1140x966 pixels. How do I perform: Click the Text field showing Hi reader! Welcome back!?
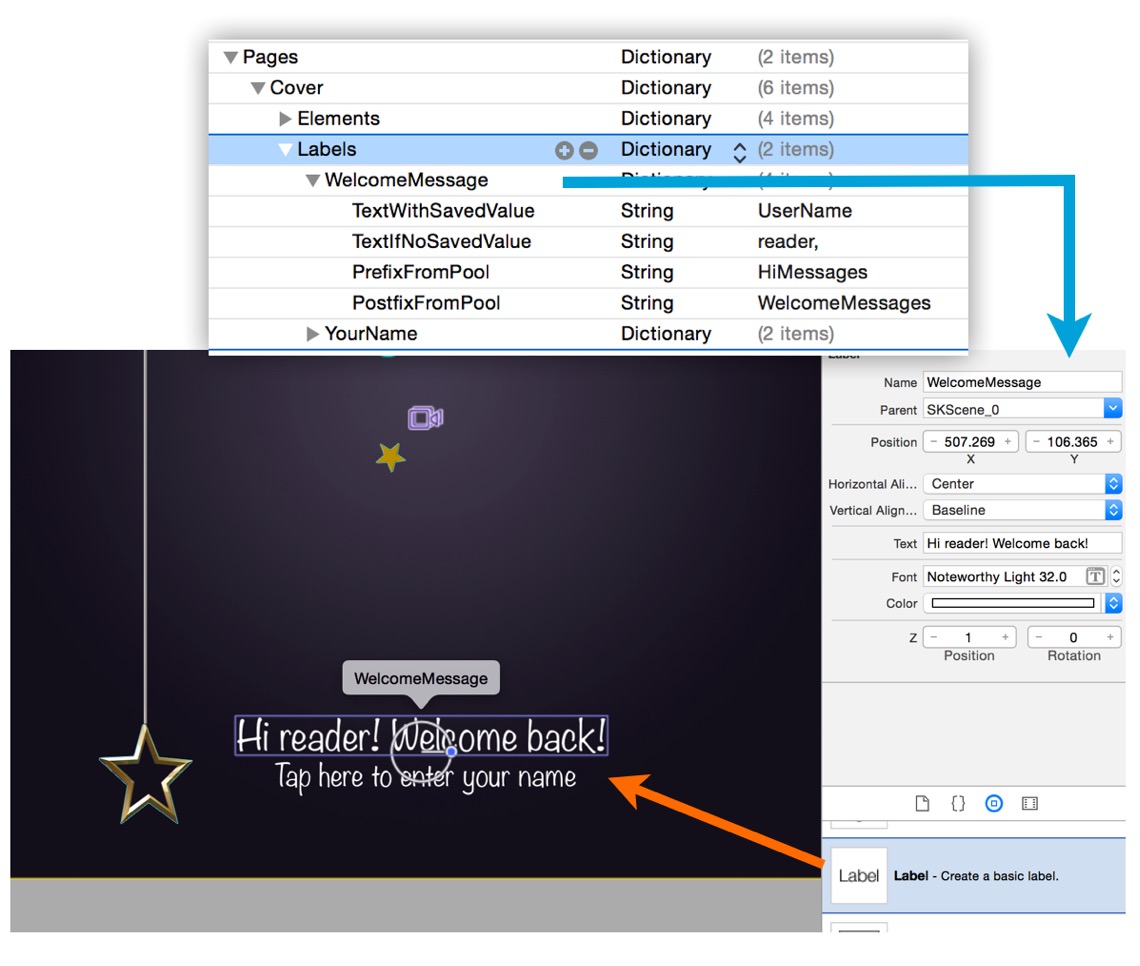pos(1022,543)
